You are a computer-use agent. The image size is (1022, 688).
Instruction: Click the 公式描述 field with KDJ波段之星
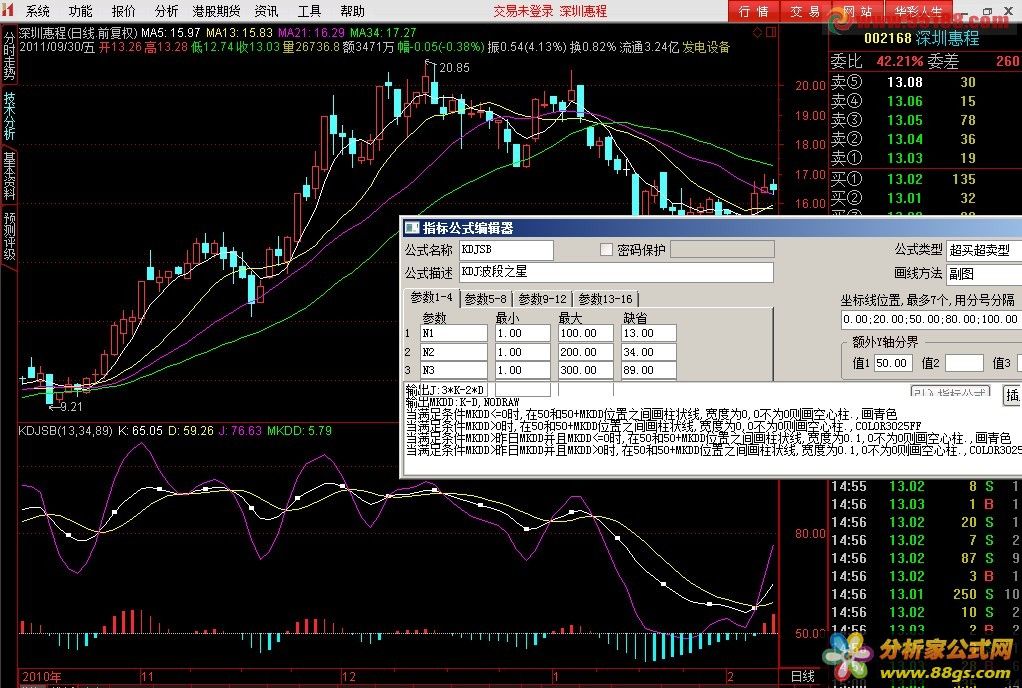pos(616,272)
